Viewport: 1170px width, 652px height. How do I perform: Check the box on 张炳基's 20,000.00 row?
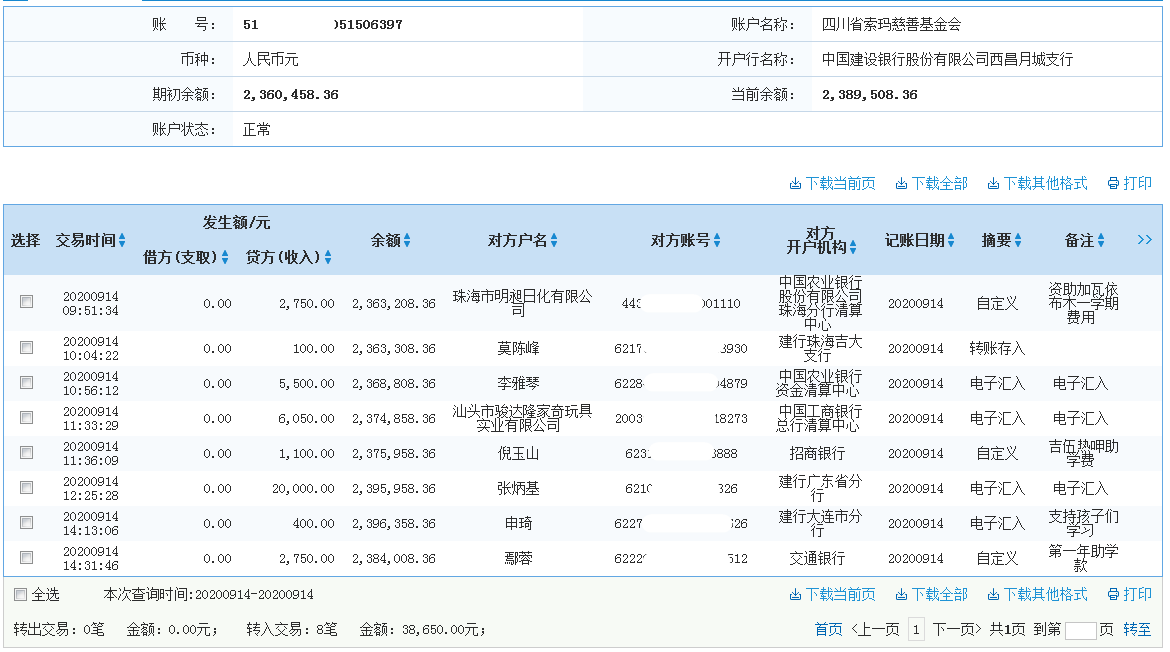pos(26,488)
